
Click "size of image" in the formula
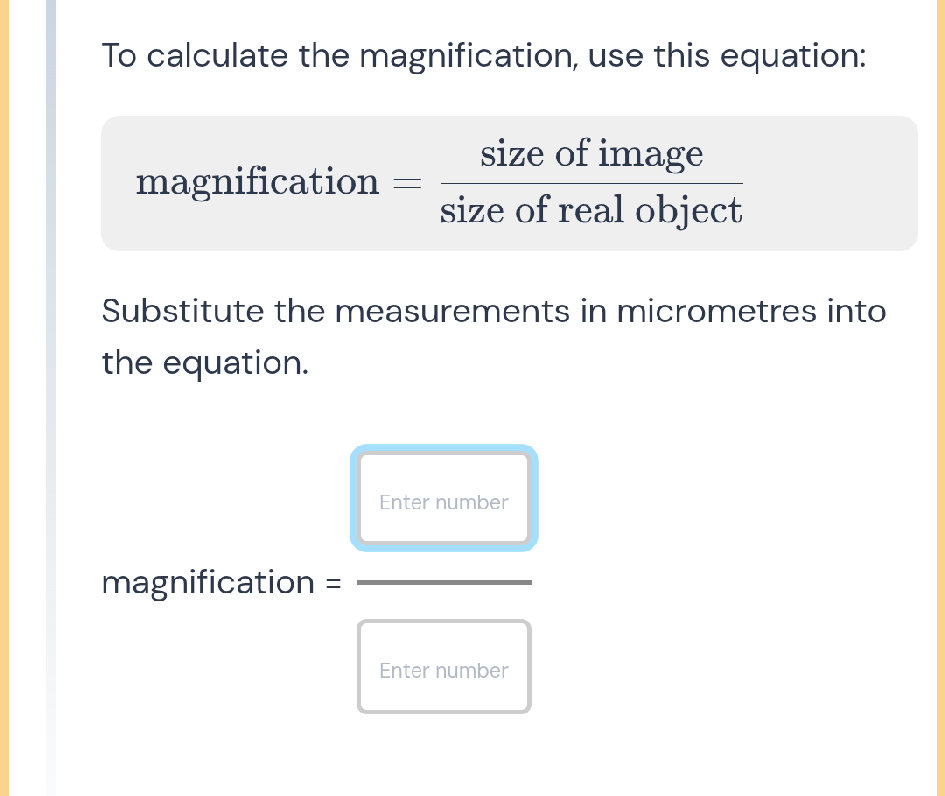[591, 155]
